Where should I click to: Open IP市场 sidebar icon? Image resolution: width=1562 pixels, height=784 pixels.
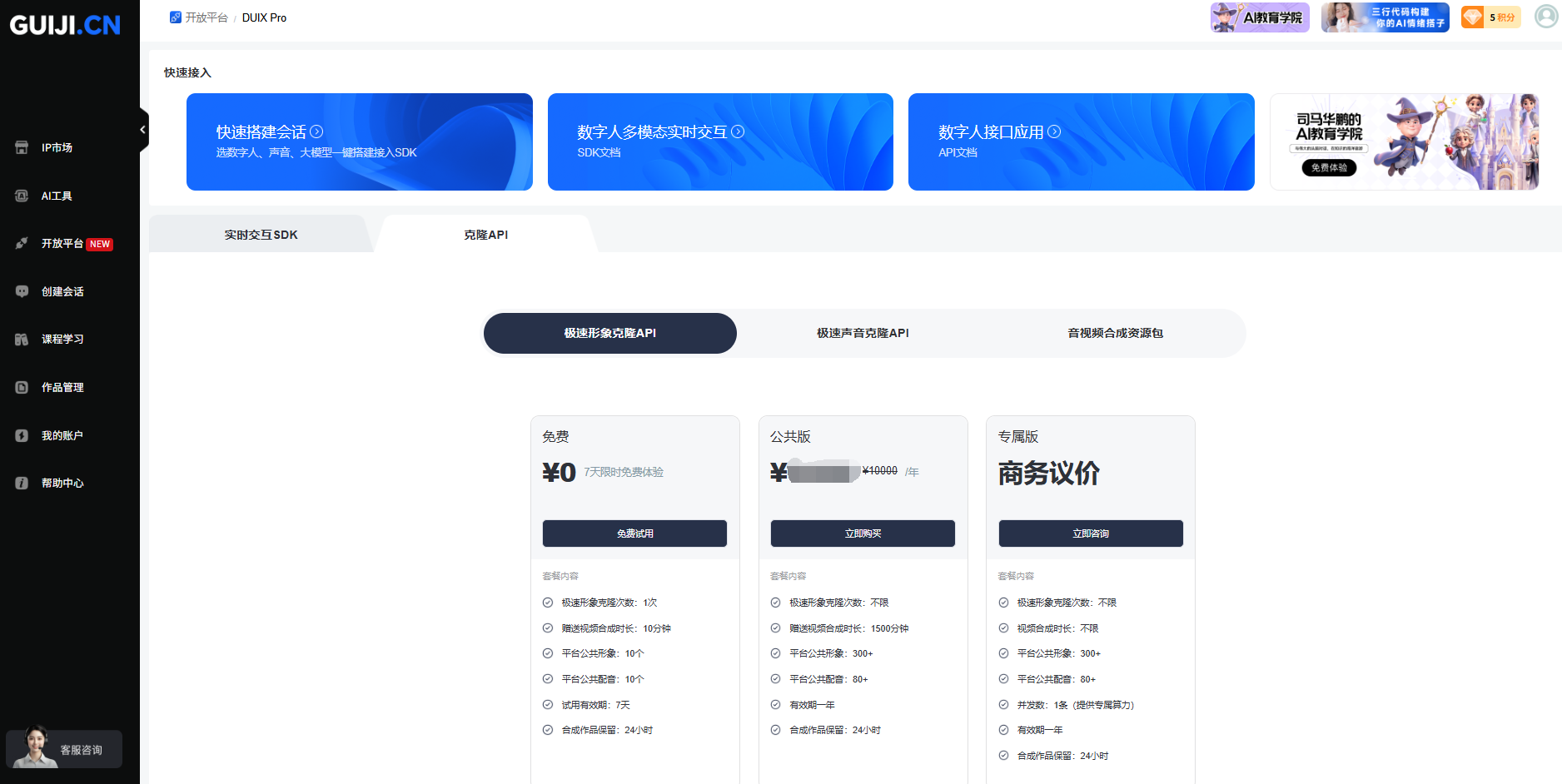point(22,147)
